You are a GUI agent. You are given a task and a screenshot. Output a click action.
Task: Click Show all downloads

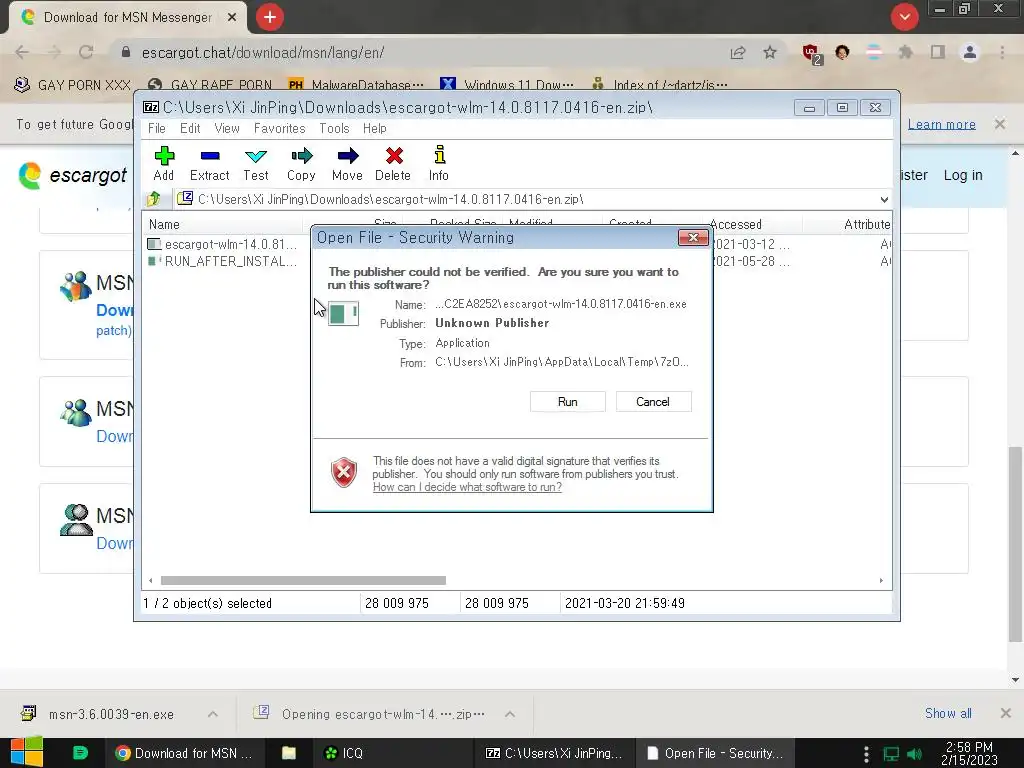pyautogui.click(x=948, y=713)
